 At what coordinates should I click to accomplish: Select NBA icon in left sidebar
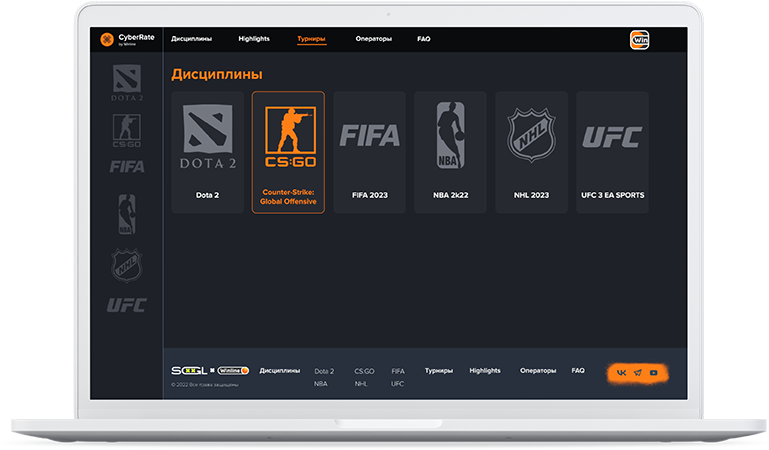[x=127, y=214]
